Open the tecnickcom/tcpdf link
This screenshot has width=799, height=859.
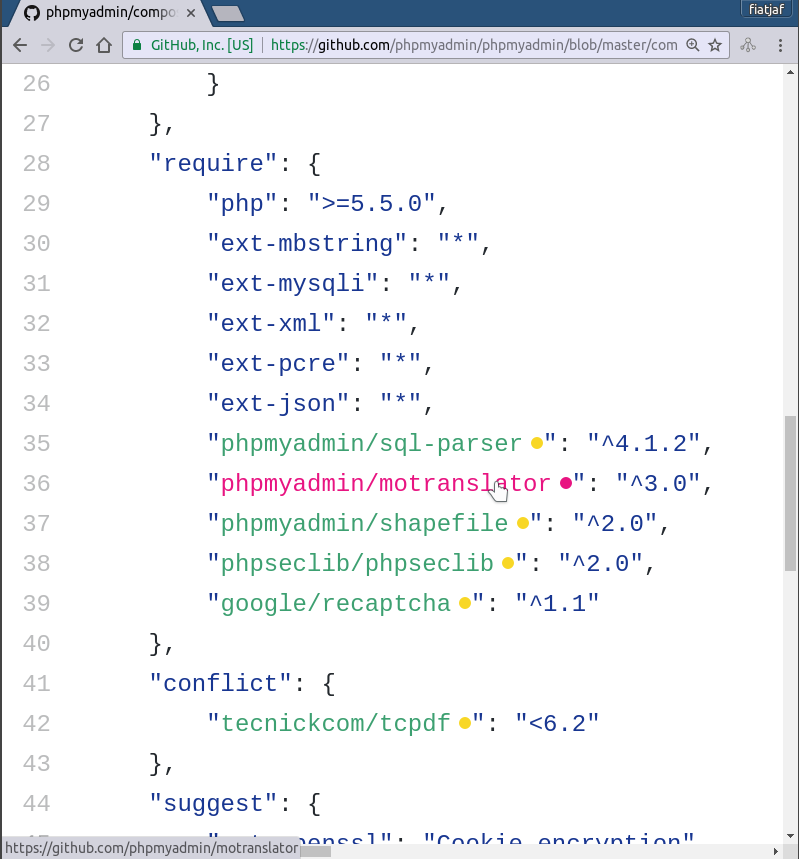click(335, 724)
